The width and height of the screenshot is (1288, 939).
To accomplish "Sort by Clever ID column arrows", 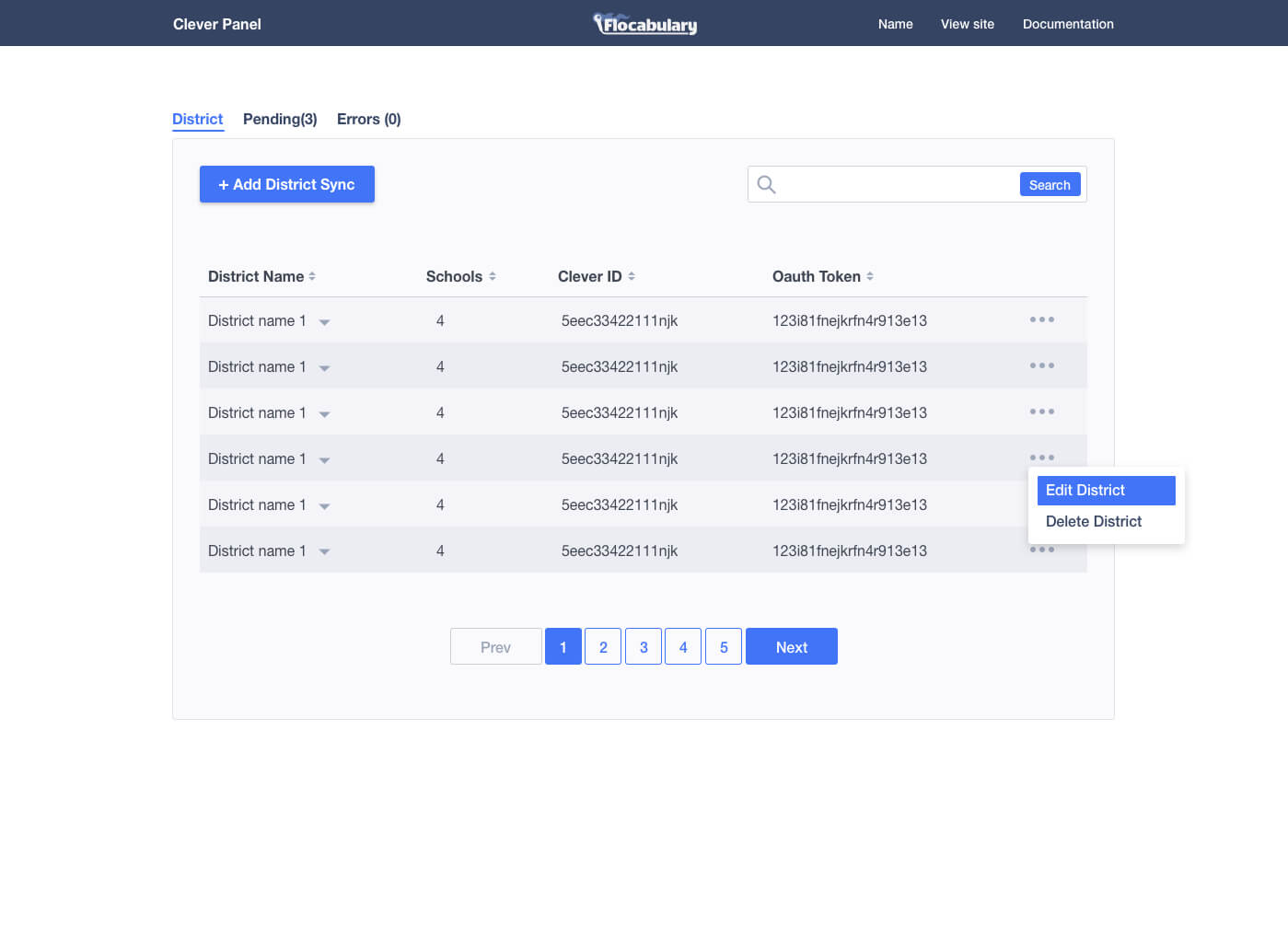I will (632, 276).
